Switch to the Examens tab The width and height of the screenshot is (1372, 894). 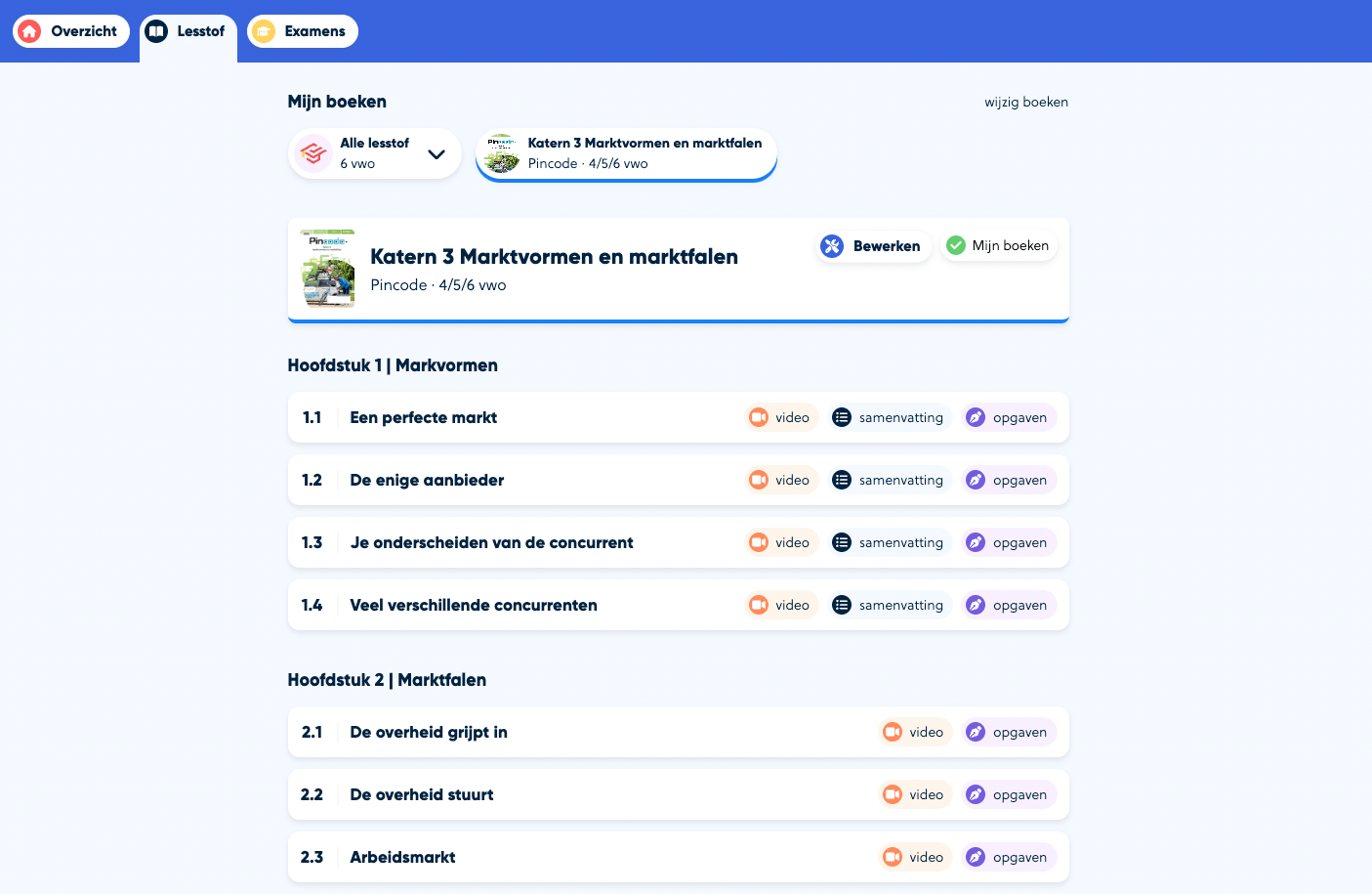(303, 31)
